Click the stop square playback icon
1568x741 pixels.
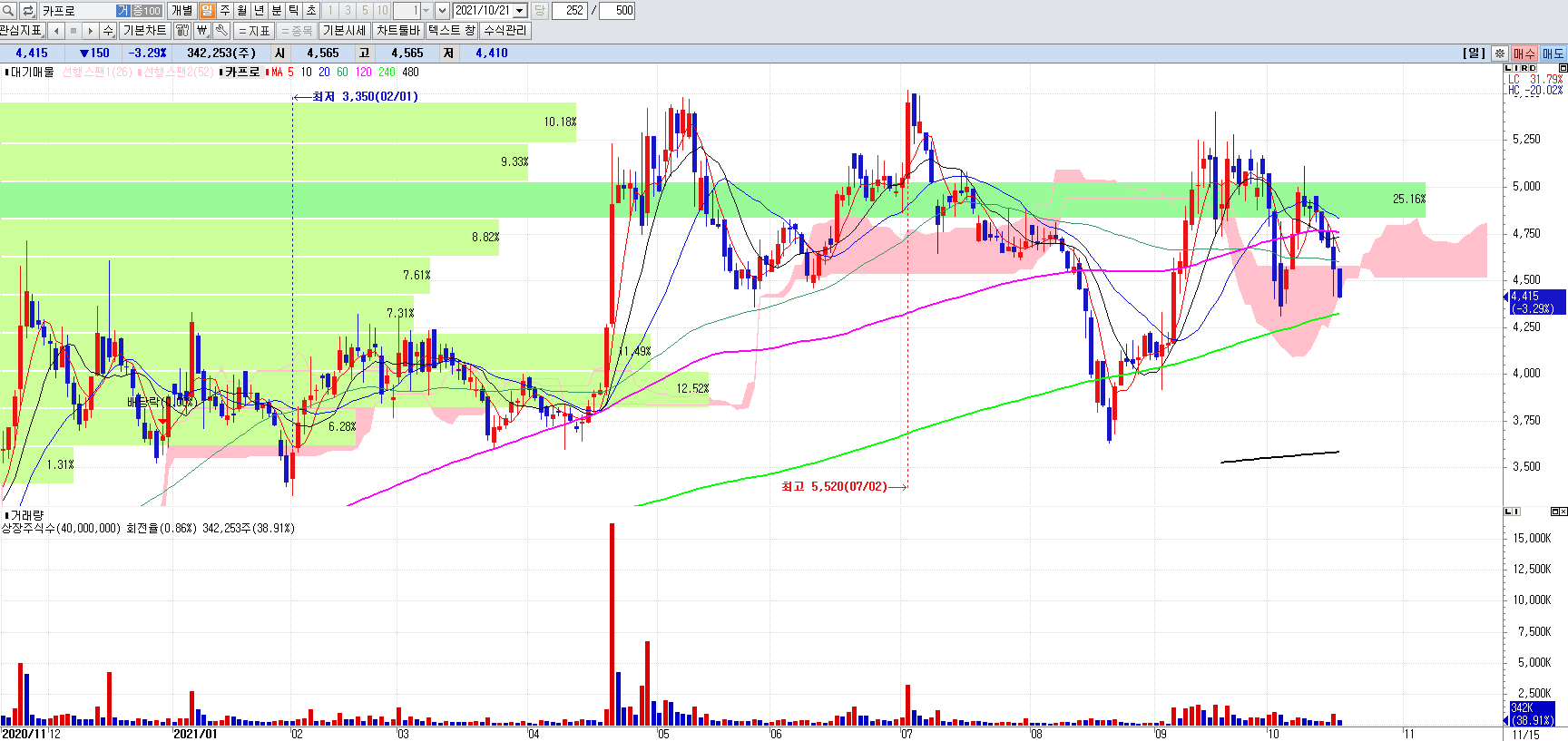(73, 31)
